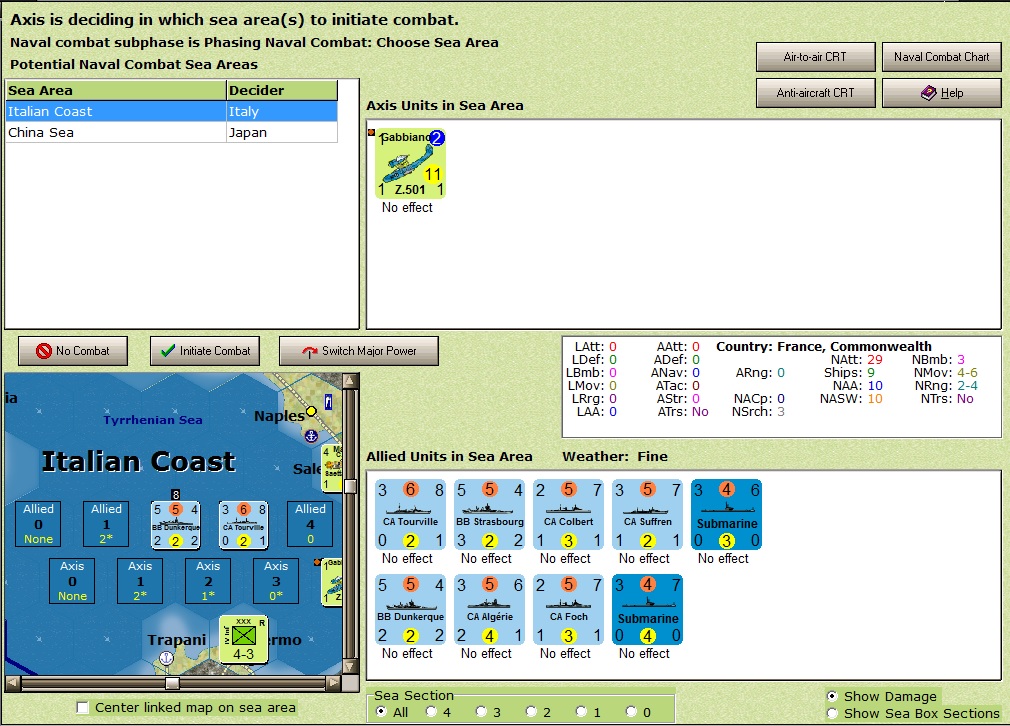The height and width of the screenshot is (726, 1010).
Task: Select the BB Dunkerque counter in Allied units
Action: tap(410, 609)
